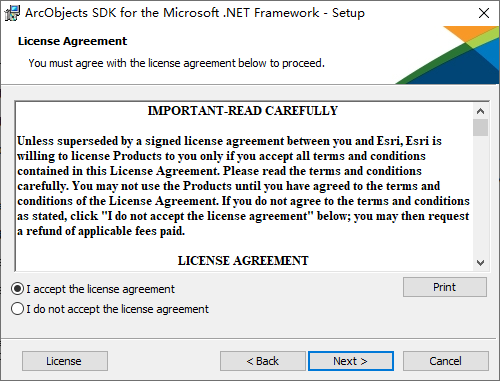Go back with the < Back button
The width and height of the screenshot is (500, 381).
pyautogui.click(x=263, y=361)
